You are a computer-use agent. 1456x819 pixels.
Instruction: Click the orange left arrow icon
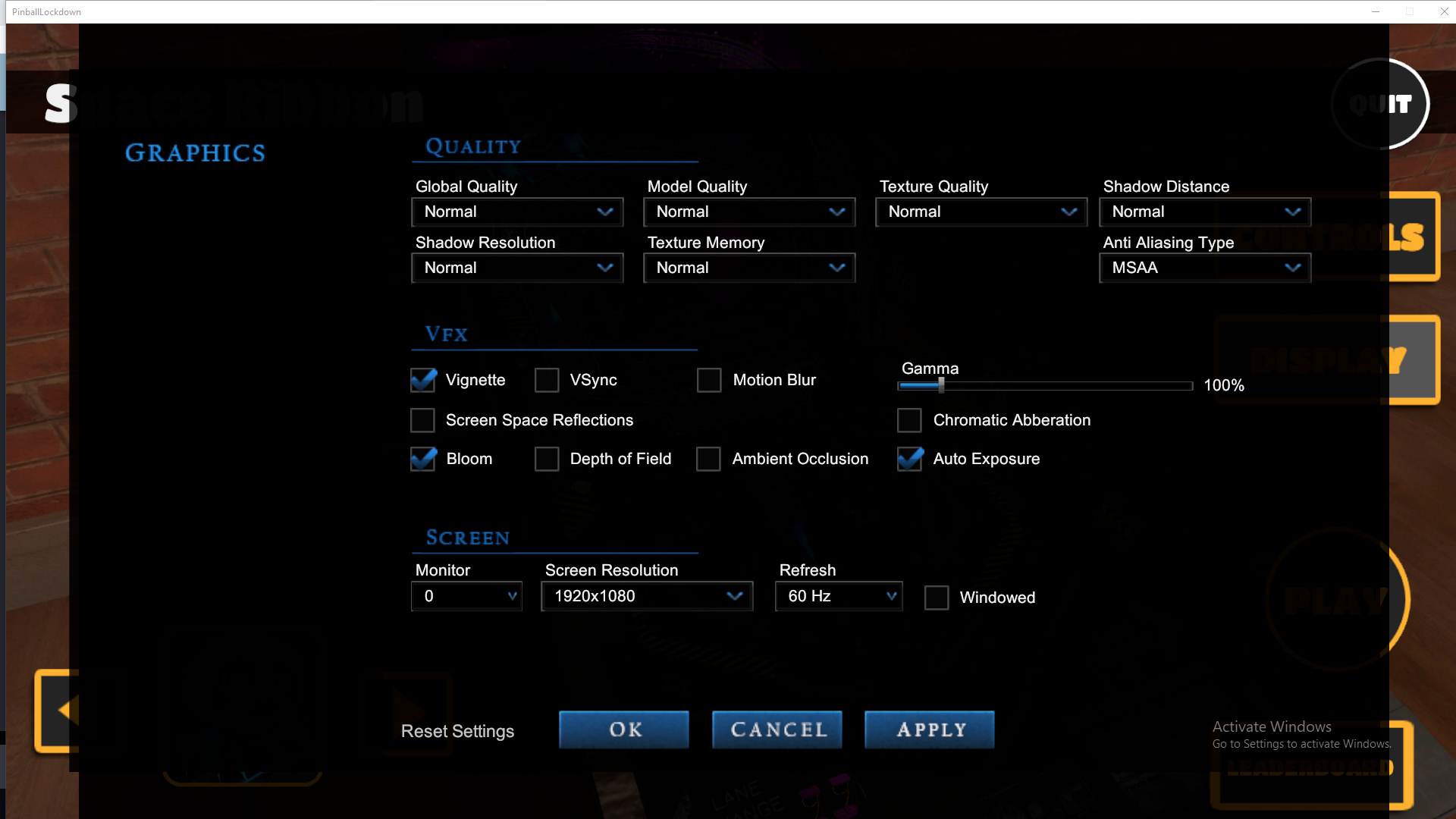pos(65,710)
